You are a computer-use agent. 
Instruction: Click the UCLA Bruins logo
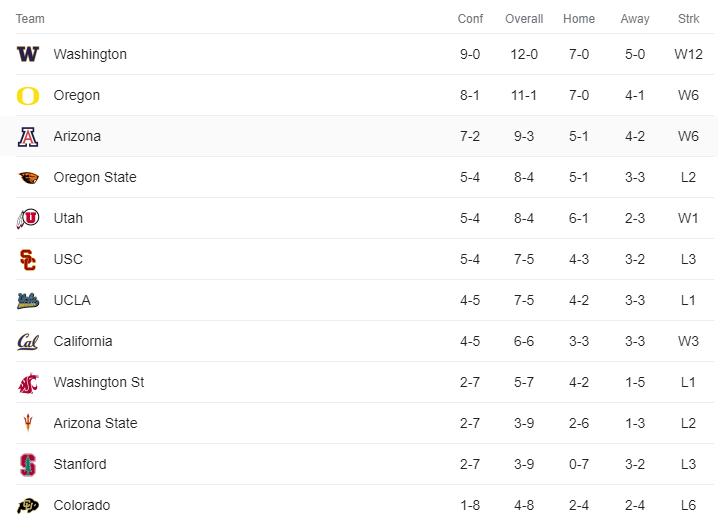pos(28,300)
